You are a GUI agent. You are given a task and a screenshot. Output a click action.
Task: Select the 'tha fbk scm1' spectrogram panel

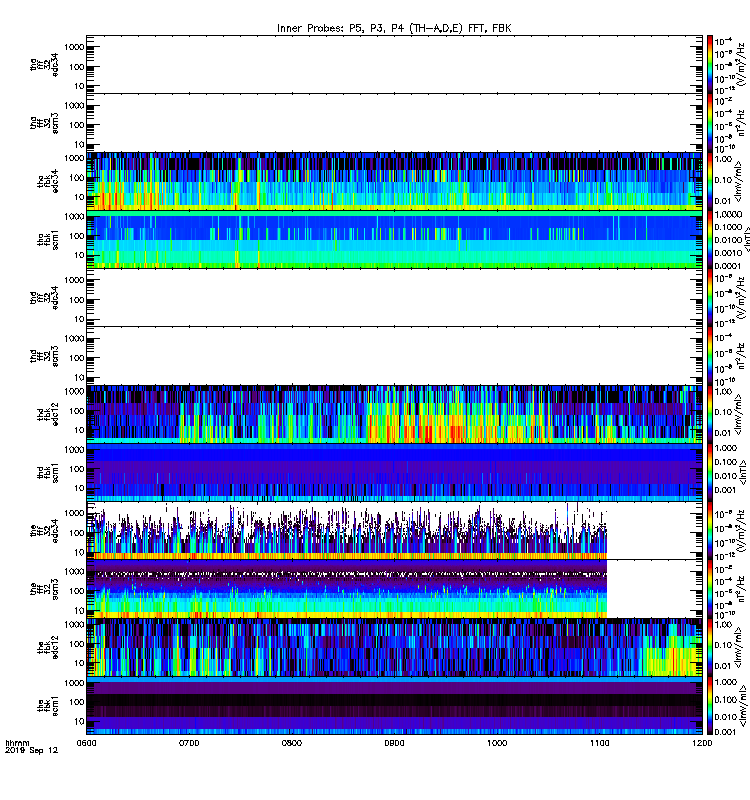coord(394,239)
